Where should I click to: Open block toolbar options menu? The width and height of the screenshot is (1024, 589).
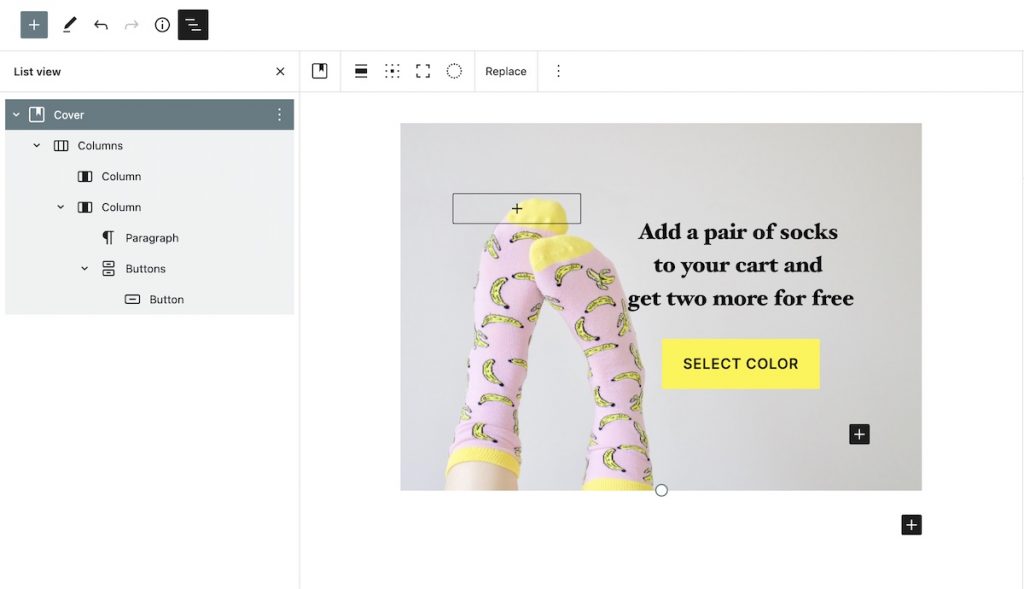click(558, 71)
